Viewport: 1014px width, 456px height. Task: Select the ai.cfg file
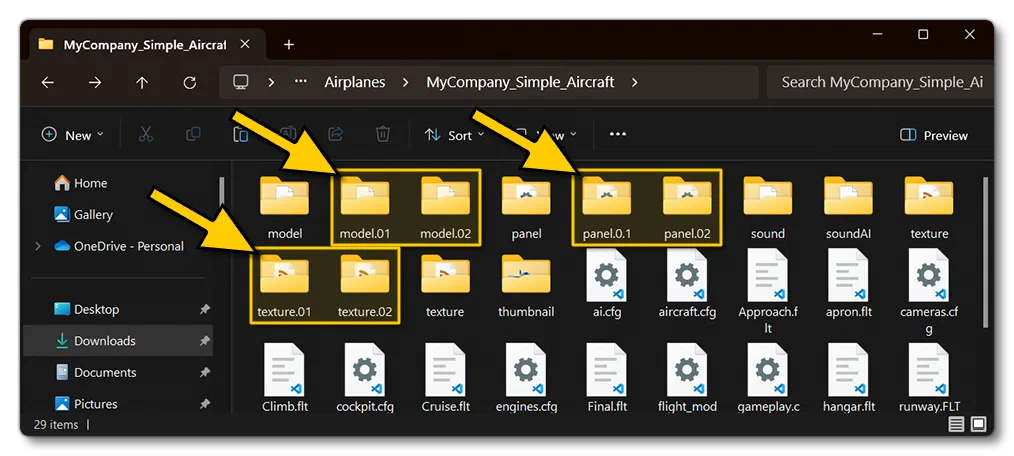point(607,285)
